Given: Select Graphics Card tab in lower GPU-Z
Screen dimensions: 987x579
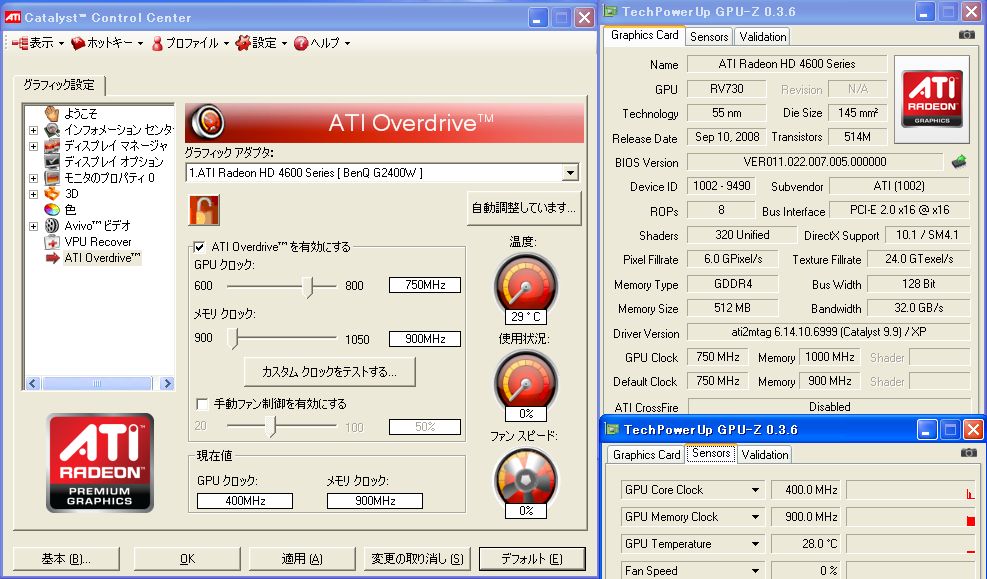Looking at the screenshot, I should point(646,454).
